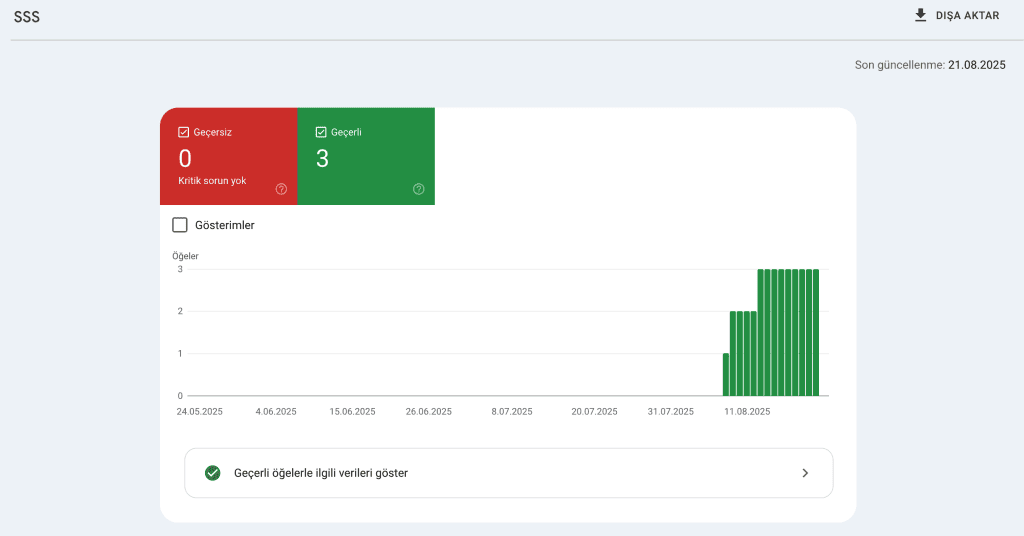
Task: Click the 24.05.2025 date axis label
Action: tap(199, 411)
